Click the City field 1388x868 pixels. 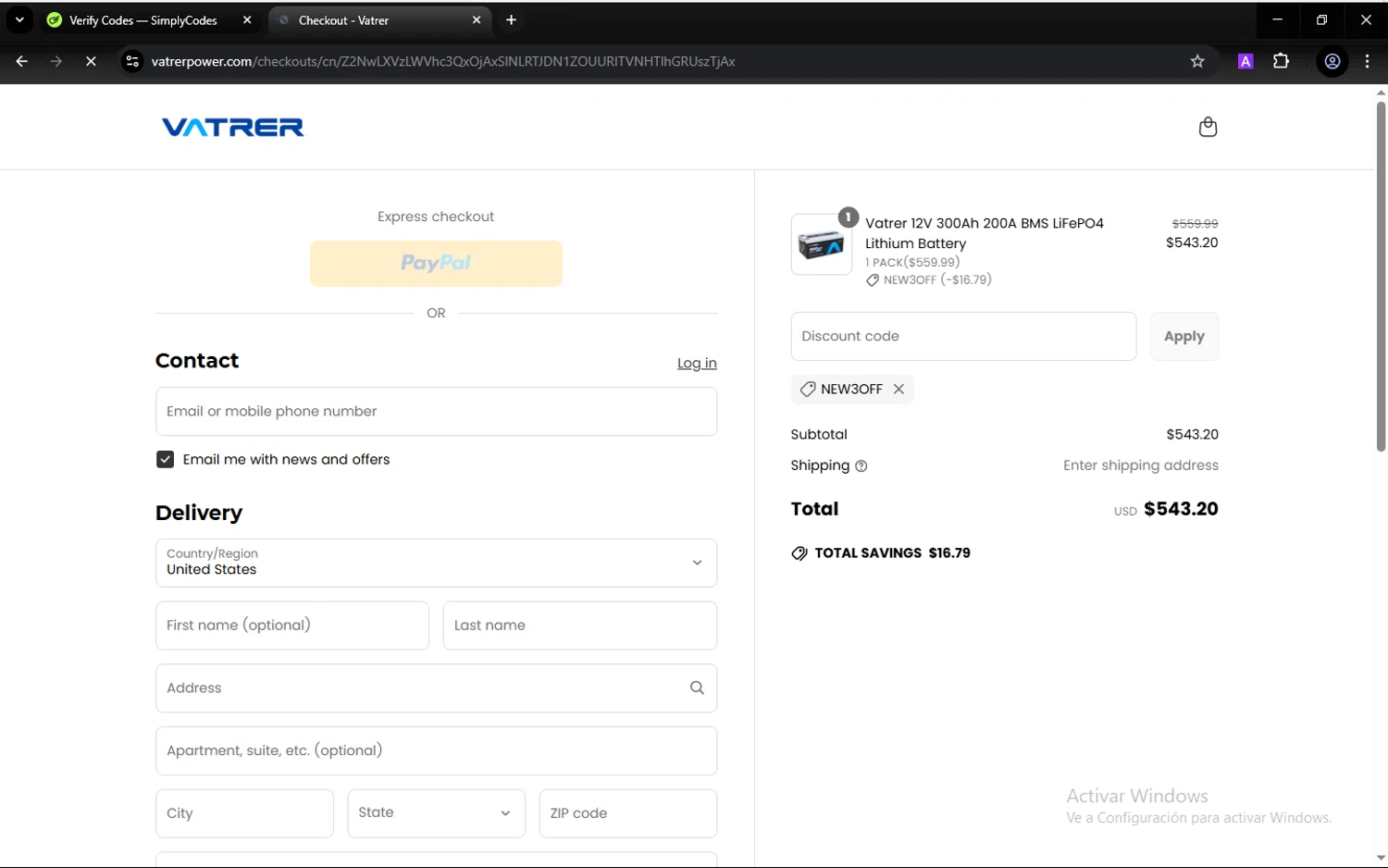coord(244,813)
